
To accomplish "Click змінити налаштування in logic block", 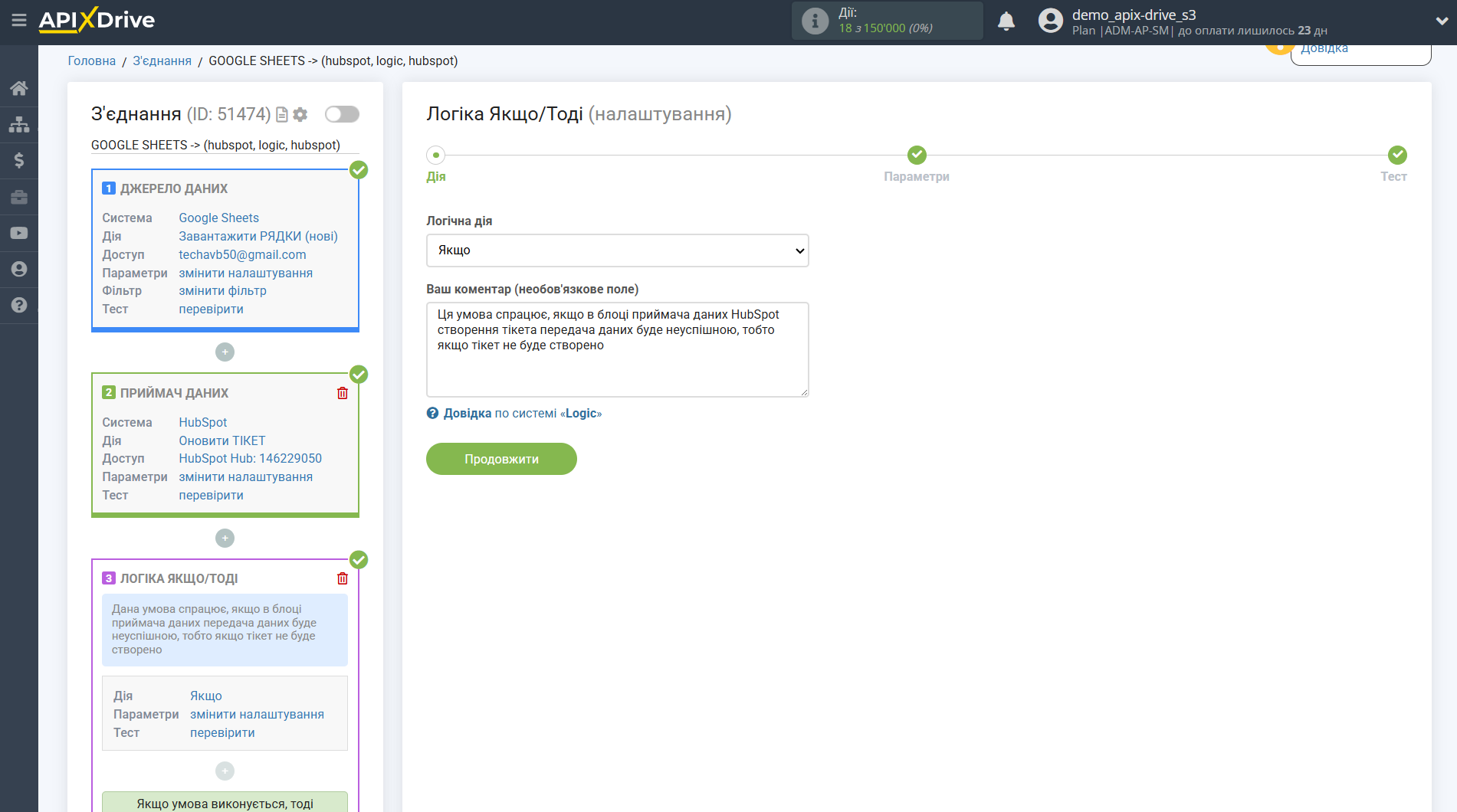I will point(258,715).
